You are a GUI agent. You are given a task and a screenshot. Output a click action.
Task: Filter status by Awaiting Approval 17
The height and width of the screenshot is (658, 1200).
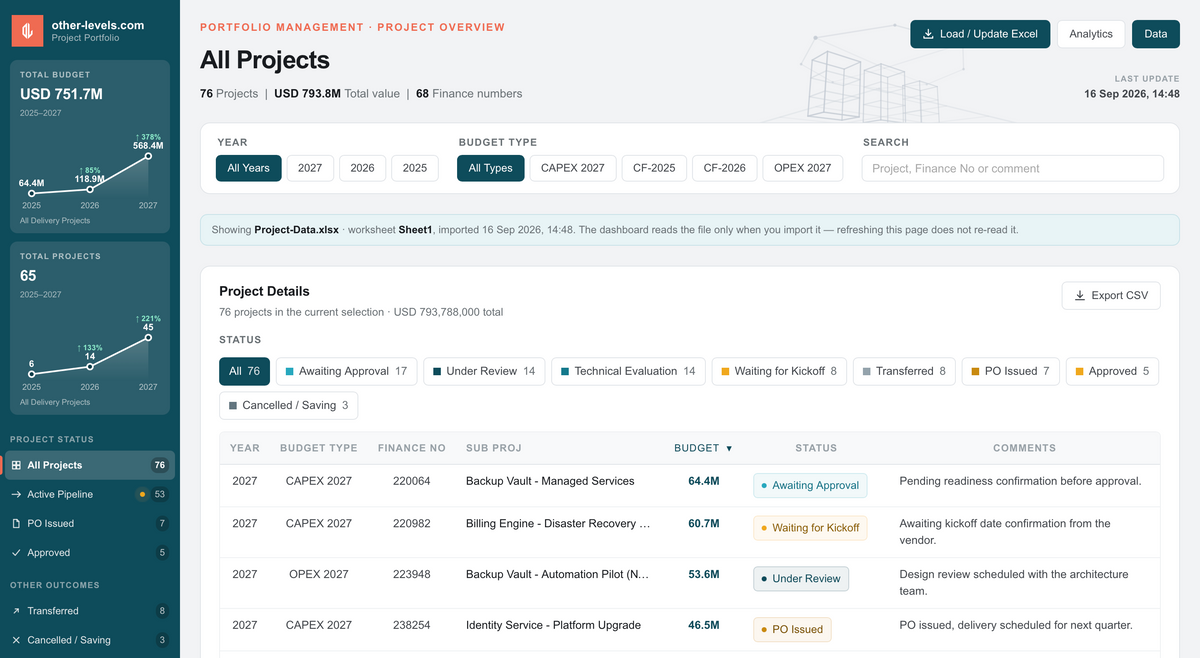[346, 371]
